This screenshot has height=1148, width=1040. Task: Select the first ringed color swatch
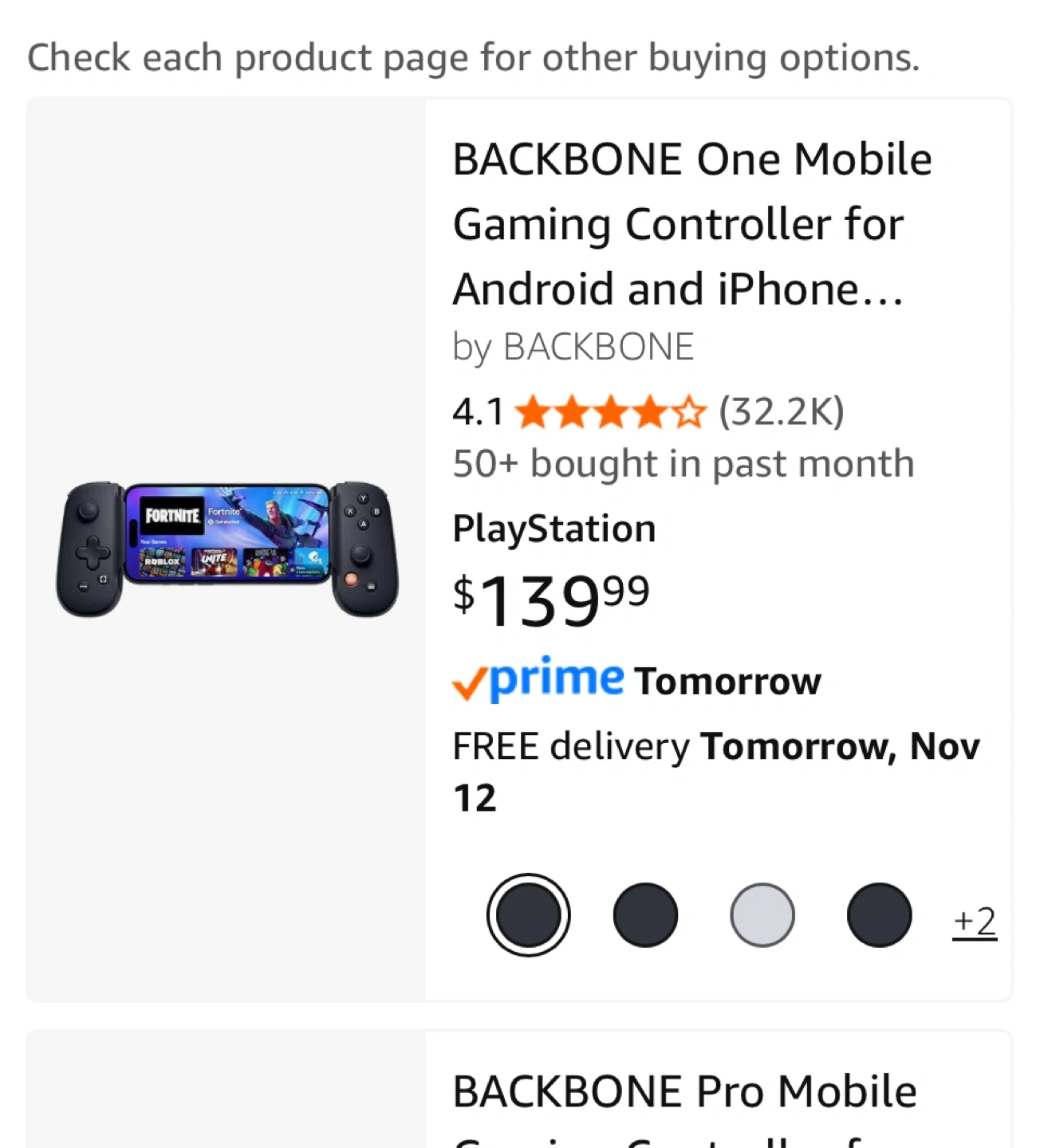click(x=528, y=915)
